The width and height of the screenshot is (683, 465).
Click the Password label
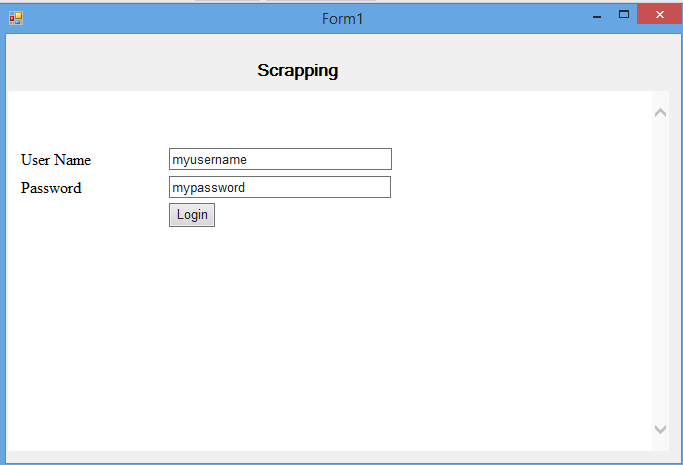pos(51,188)
